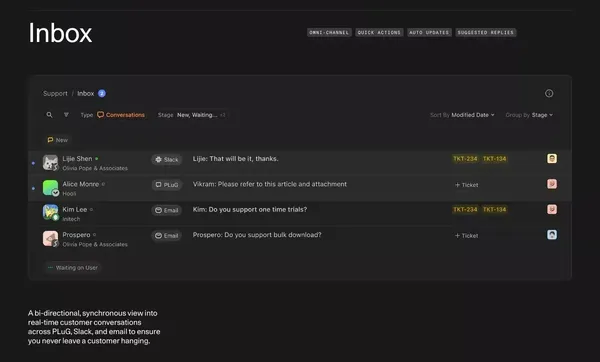Click 'Olivia Pope & Associates' under Prospero
Image resolution: width=600 pixels, height=362 pixels.
tap(95, 244)
